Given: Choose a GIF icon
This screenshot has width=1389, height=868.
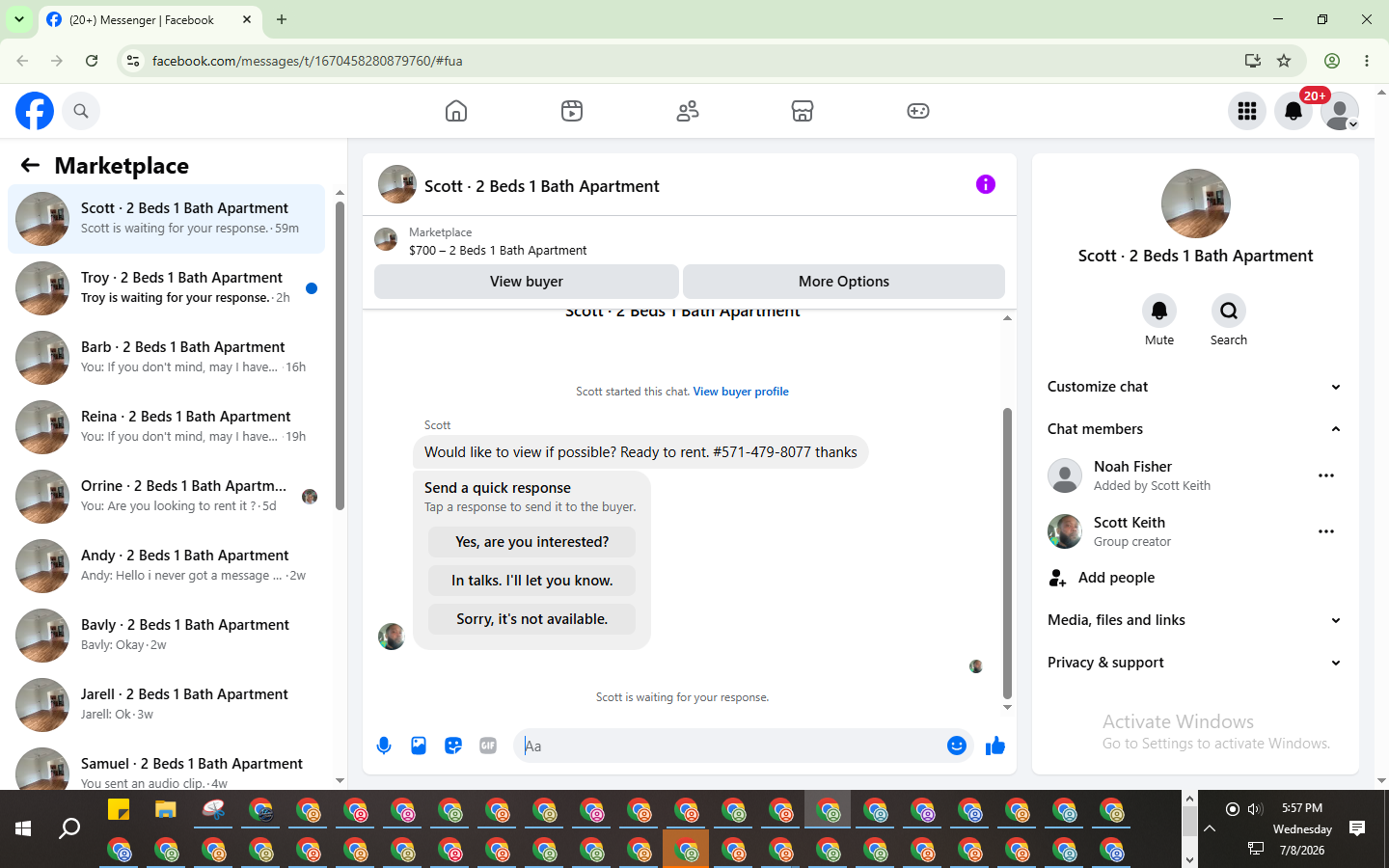Looking at the screenshot, I should pyautogui.click(x=488, y=746).
